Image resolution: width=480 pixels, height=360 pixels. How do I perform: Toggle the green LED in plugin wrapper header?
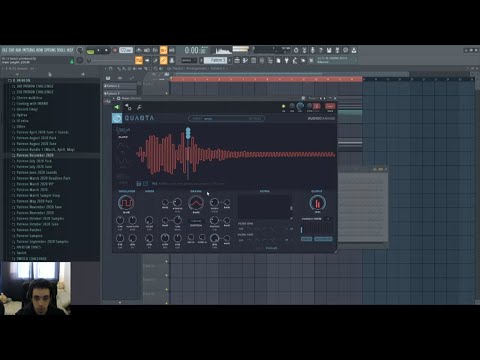284,107
